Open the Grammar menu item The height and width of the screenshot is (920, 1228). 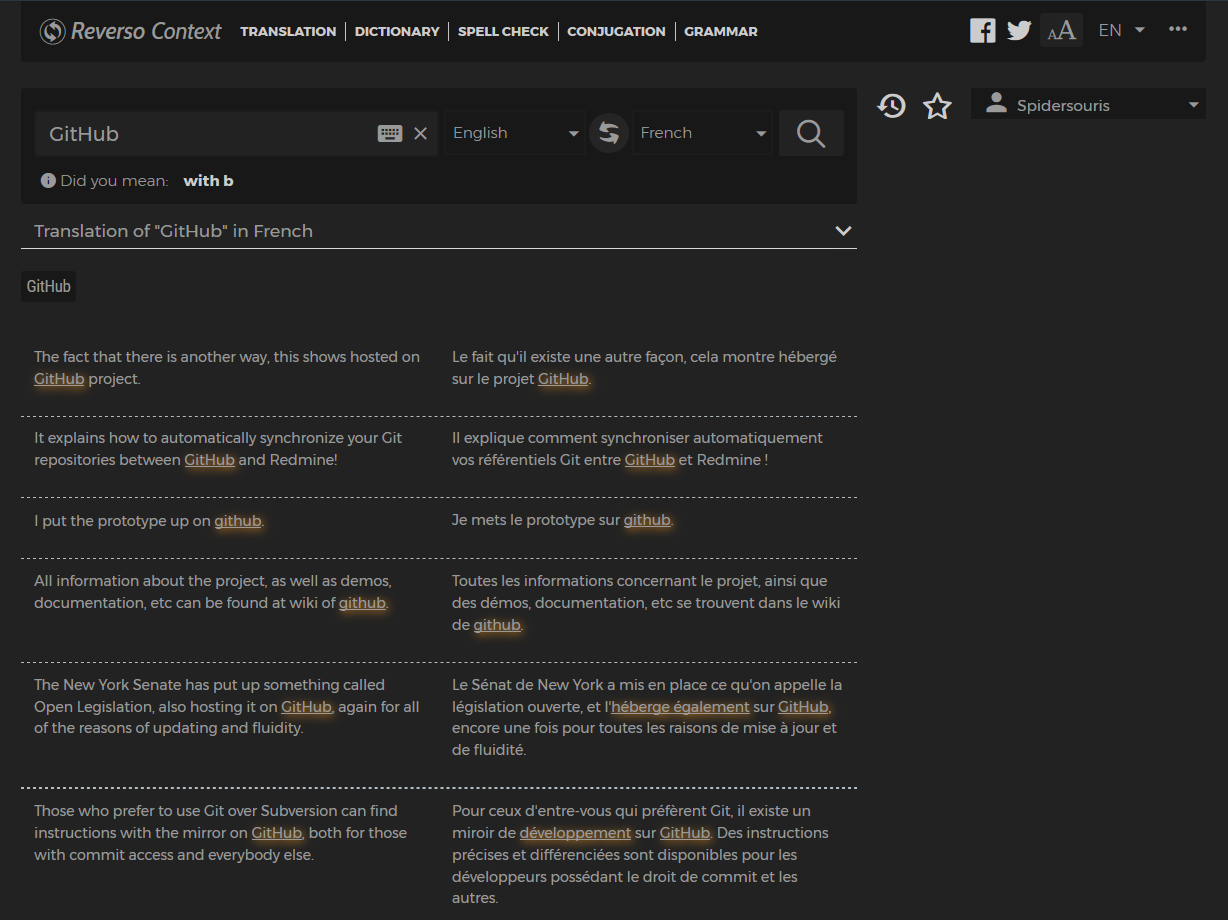click(x=721, y=31)
